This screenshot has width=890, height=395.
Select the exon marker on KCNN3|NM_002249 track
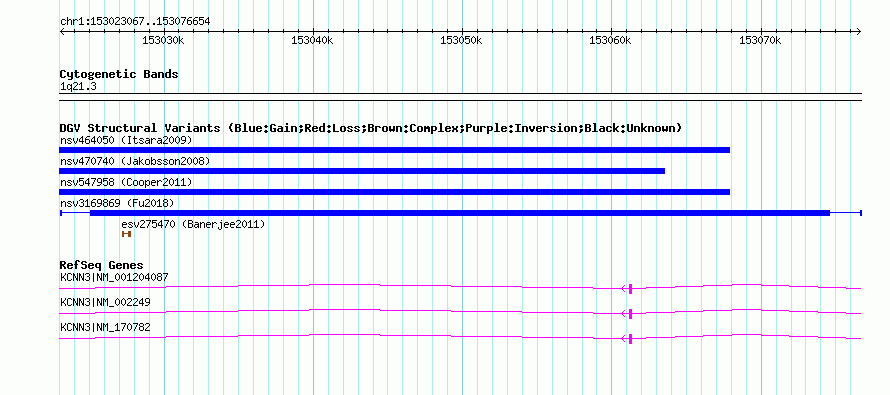pos(630,313)
